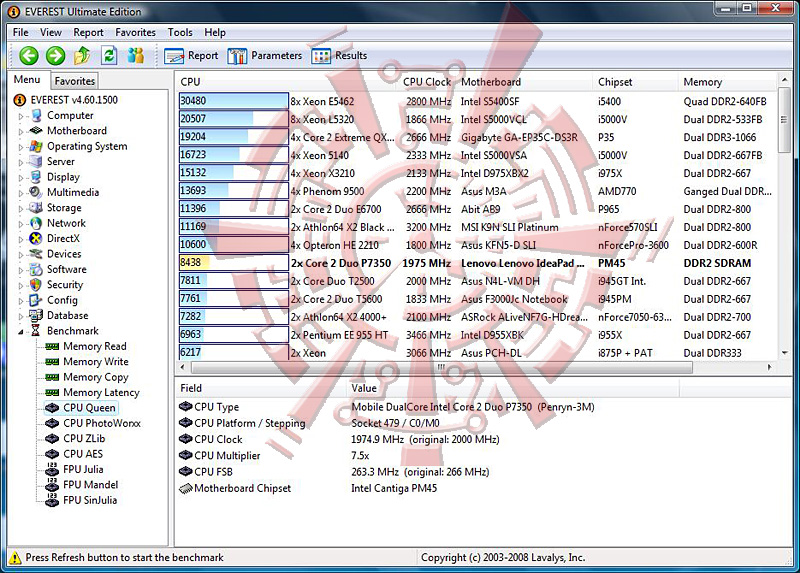Click the DirectX icon in tree

point(36,238)
